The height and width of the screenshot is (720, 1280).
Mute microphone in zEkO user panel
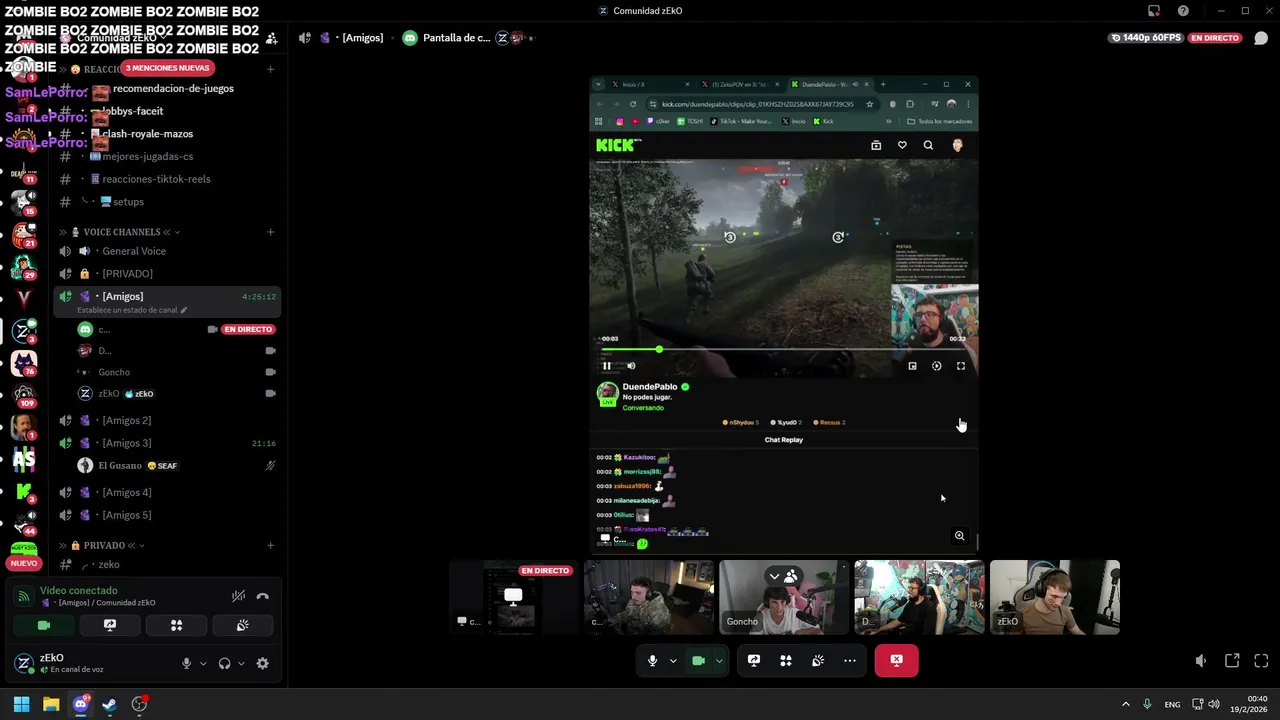pyautogui.click(x=186, y=663)
